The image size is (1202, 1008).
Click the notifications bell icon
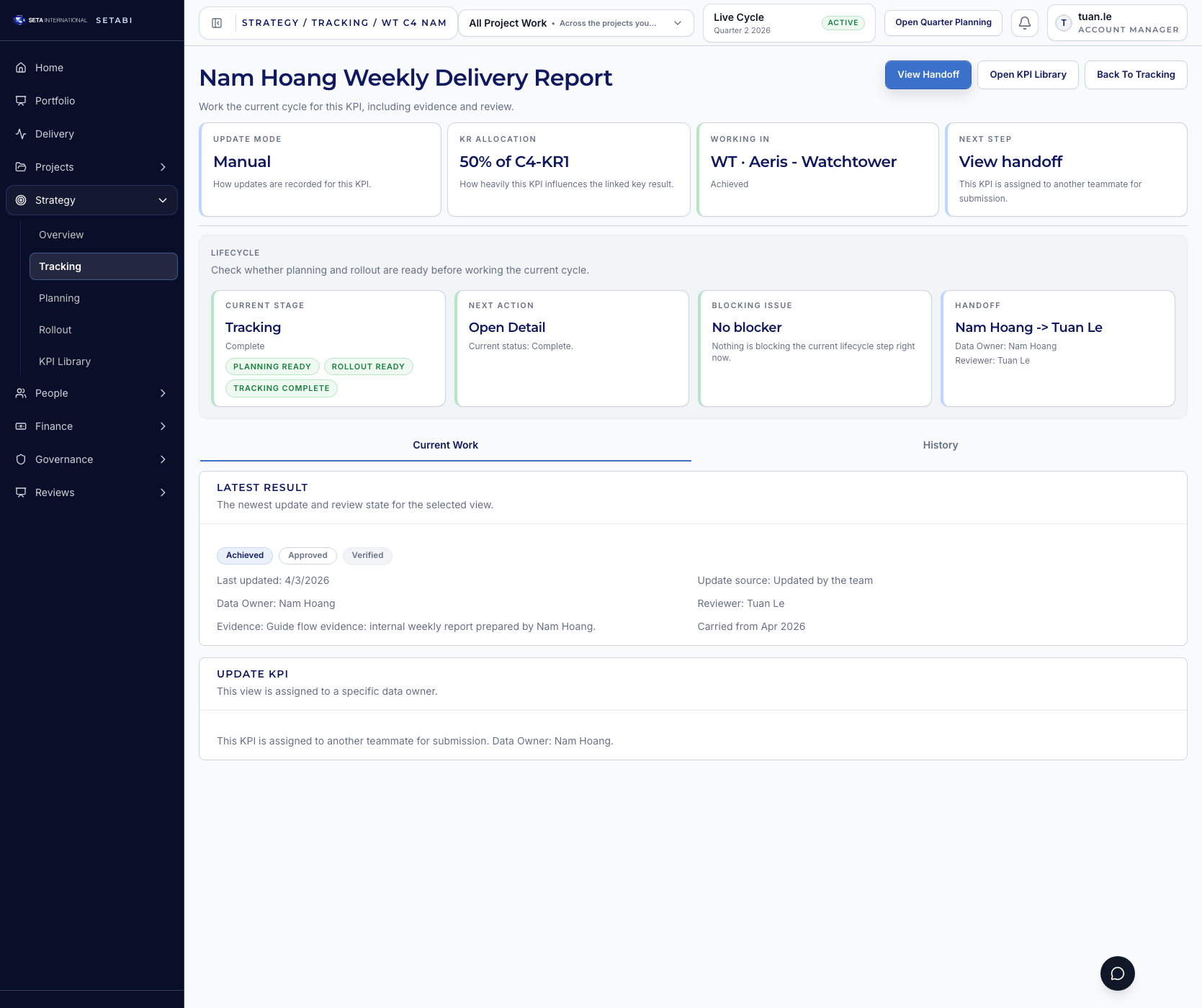pyautogui.click(x=1024, y=23)
